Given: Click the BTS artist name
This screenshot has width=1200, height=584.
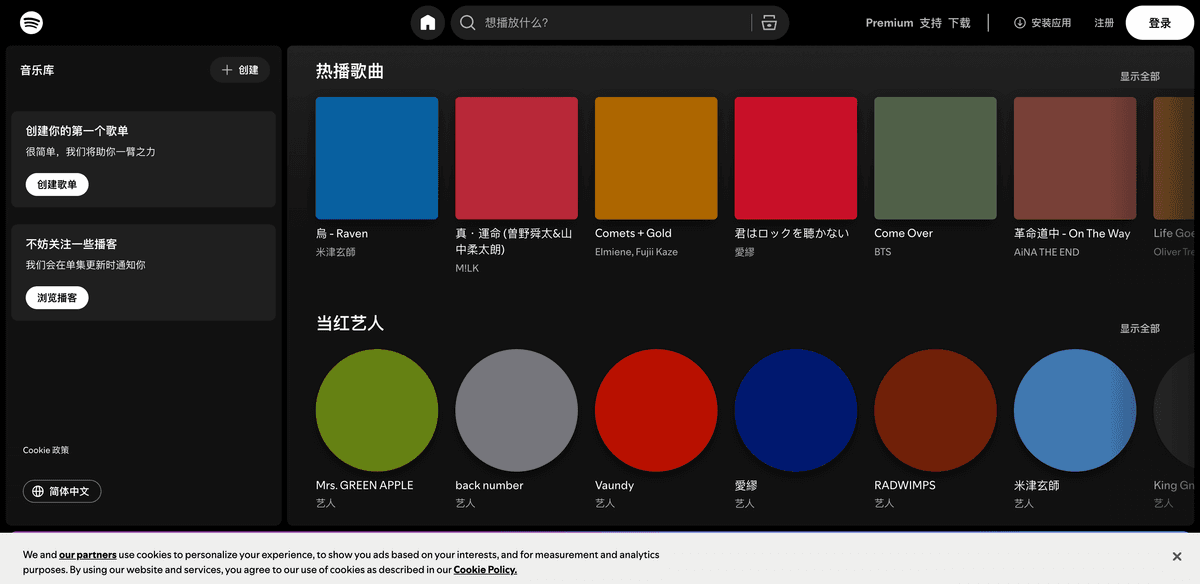Looking at the screenshot, I should tap(883, 252).
